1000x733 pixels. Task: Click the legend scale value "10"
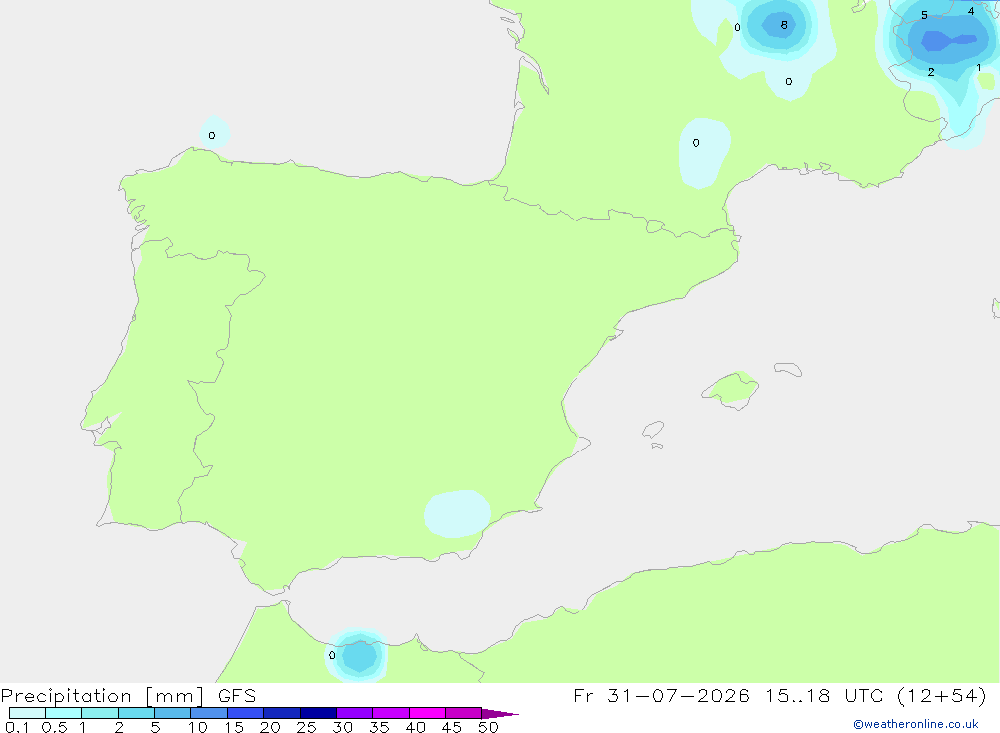198,727
